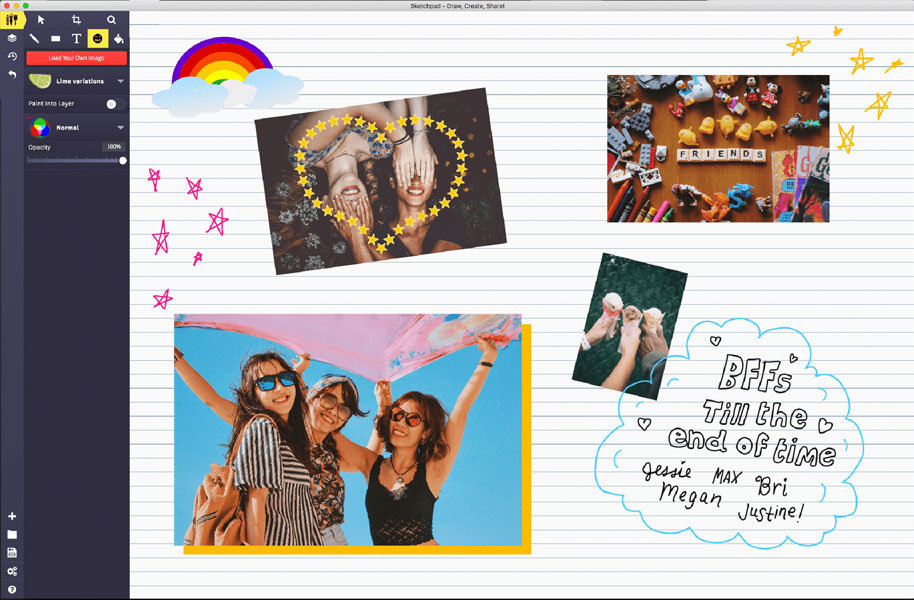This screenshot has width=914, height=600.
Task: Open the Normal blend mode dropdown
Action: [120, 128]
